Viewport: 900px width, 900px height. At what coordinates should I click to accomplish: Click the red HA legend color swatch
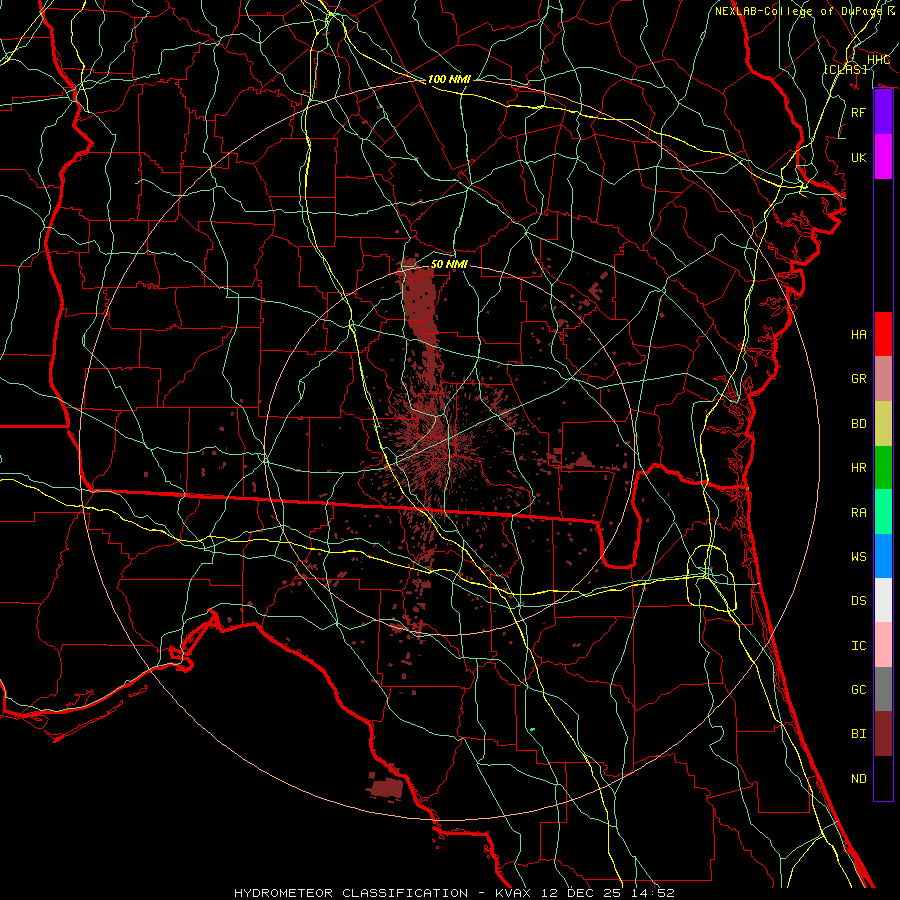[883, 334]
